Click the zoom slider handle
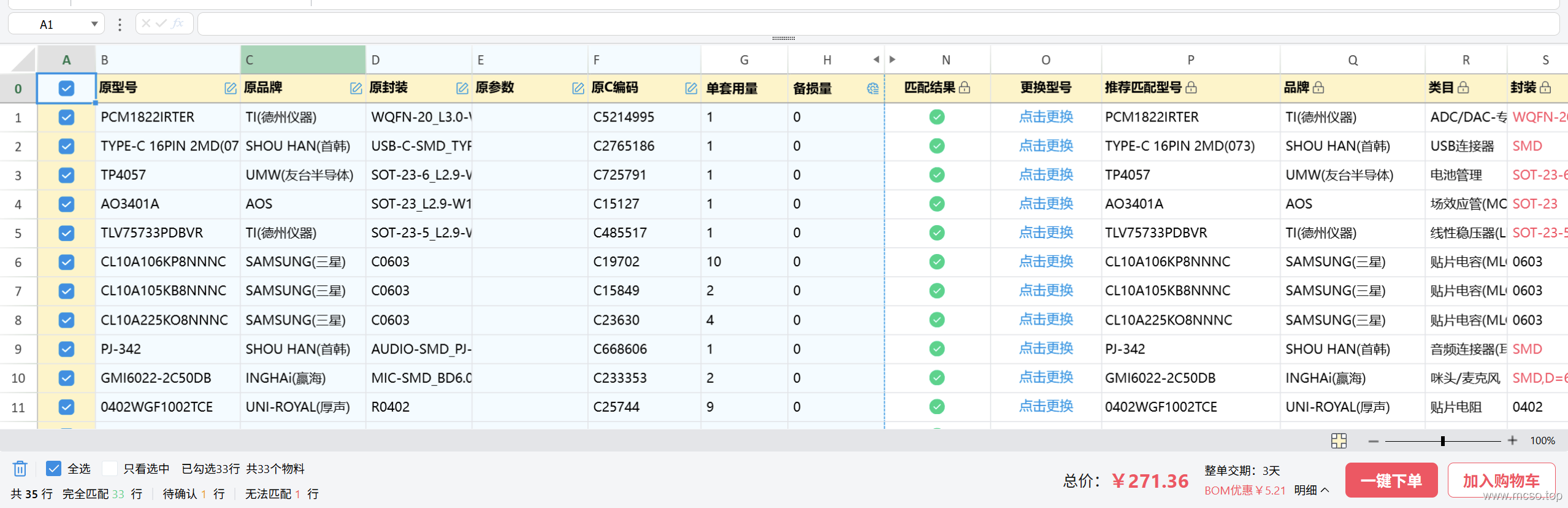1568x508 pixels. pyautogui.click(x=1443, y=441)
